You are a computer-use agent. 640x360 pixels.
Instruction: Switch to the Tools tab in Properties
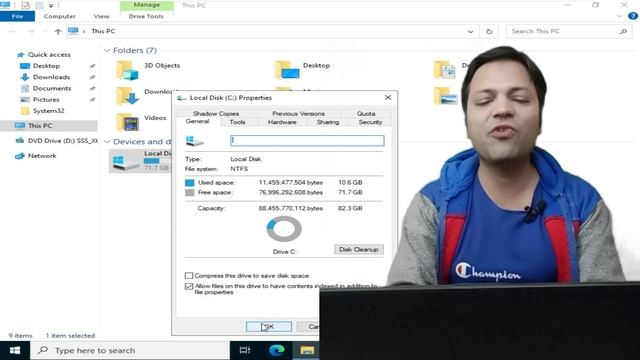coord(237,122)
